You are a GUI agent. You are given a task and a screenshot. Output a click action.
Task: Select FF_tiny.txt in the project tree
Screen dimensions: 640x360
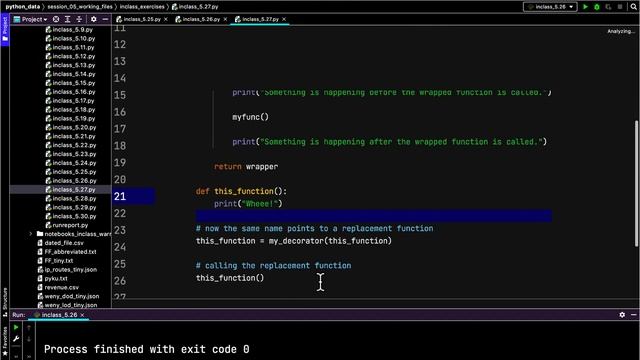55,261
